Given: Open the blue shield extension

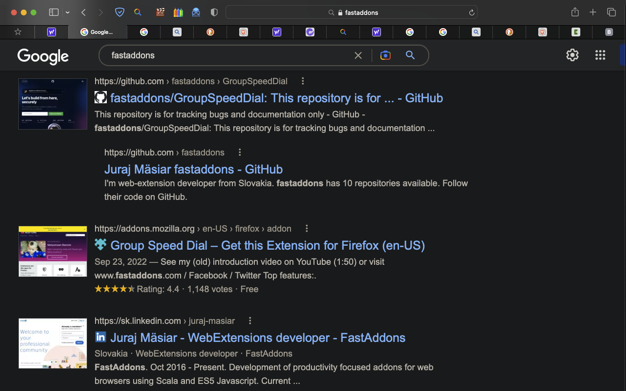Looking at the screenshot, I should tap(119, 12).
